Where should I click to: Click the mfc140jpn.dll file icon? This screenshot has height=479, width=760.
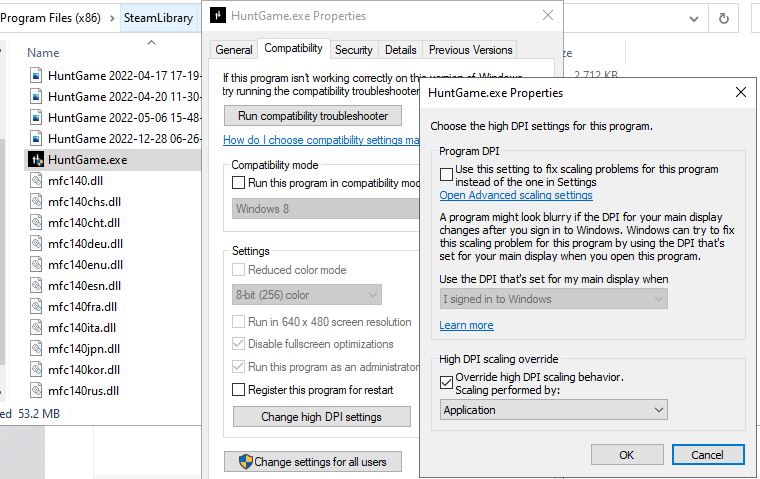(36, 348)
